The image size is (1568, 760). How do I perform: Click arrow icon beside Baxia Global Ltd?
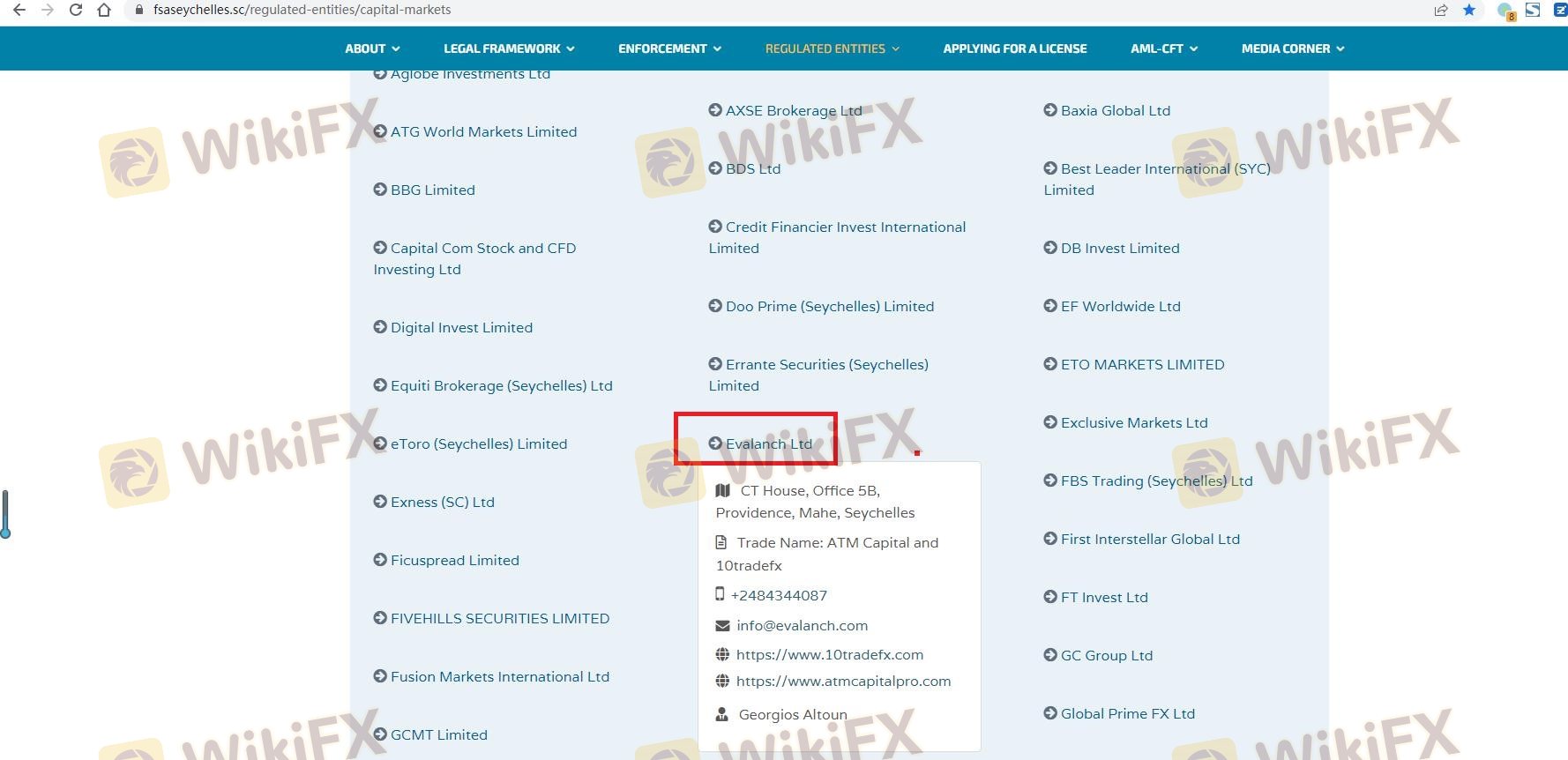point(1050,110)
